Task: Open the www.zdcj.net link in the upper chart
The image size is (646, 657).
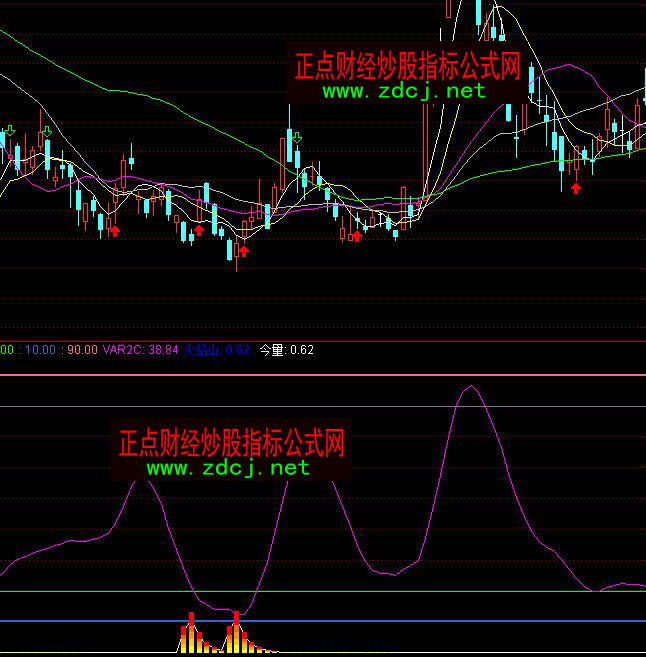Action: coord(404,91)
